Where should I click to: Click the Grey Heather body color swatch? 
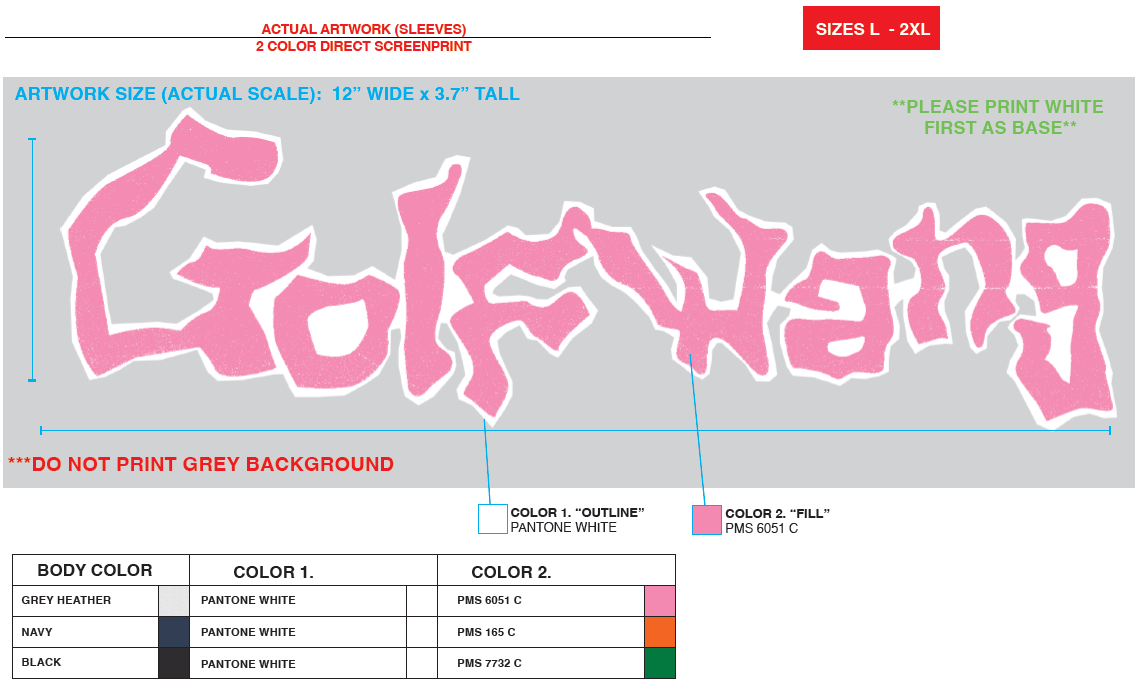coord(174,601)
